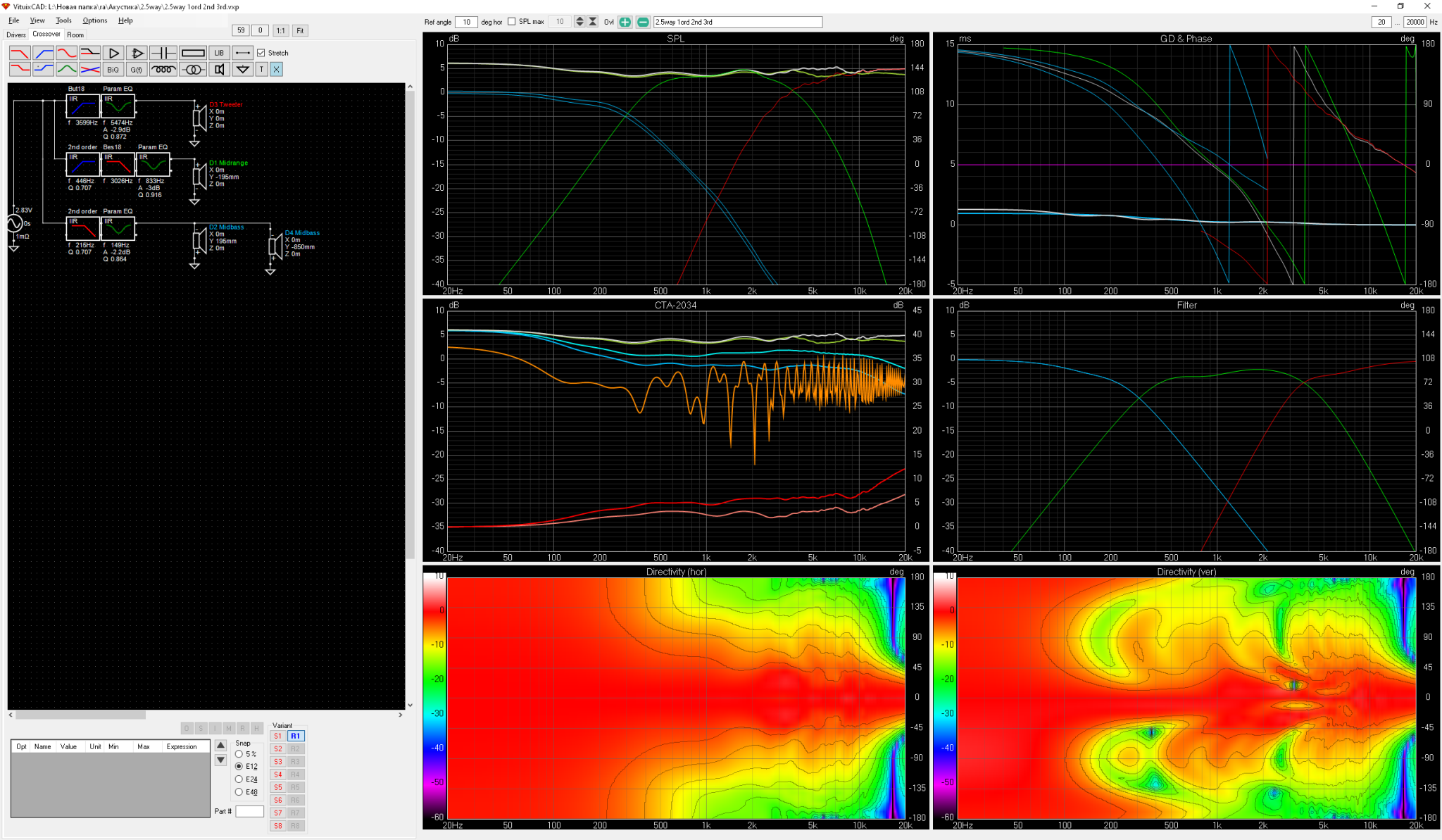Add green parametric EQ peak block

(67, 69)
